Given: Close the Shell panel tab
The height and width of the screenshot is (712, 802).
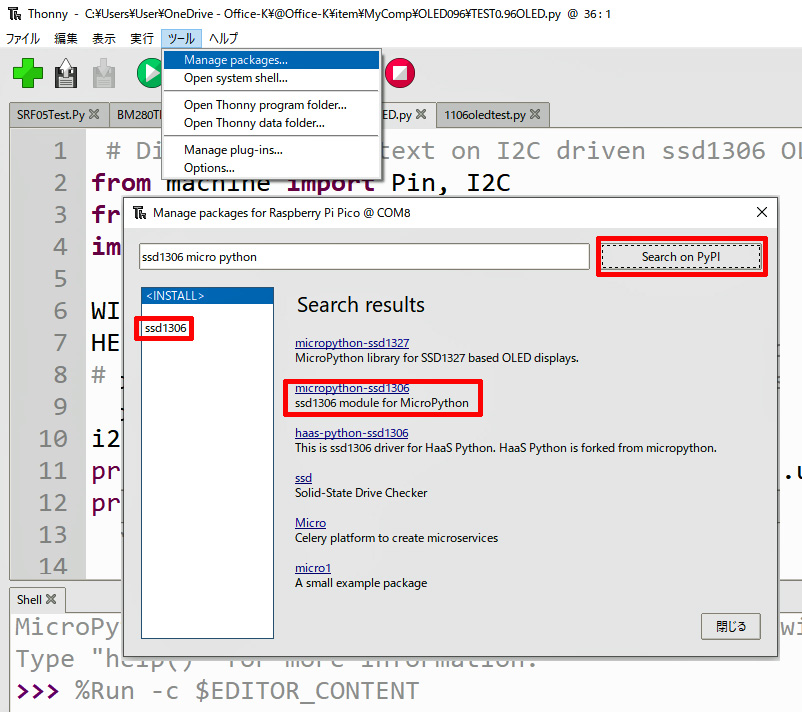Looking at the screenshot, I should coord(51,599).
